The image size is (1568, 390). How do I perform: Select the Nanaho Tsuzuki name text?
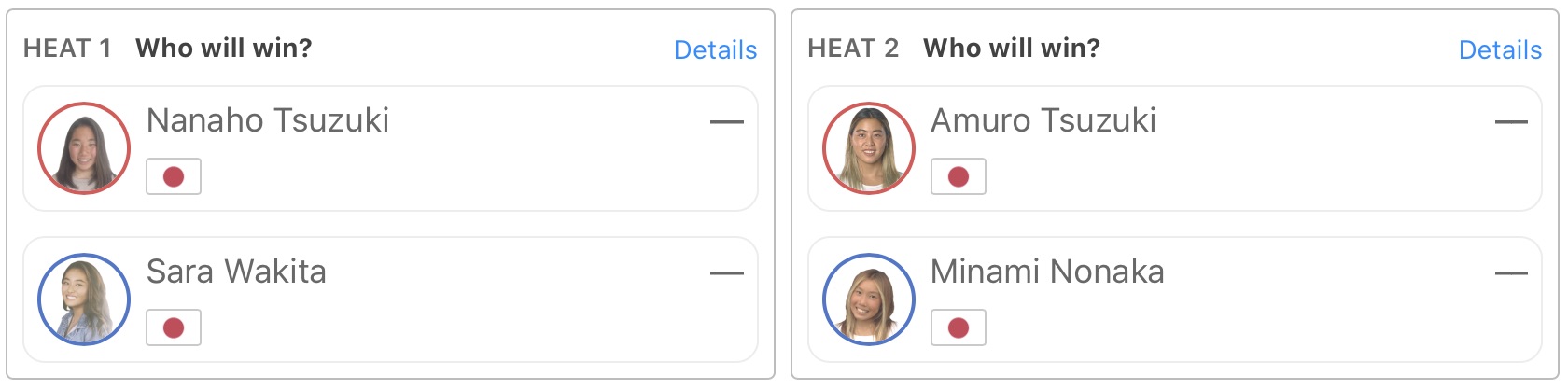coord(268,120)
